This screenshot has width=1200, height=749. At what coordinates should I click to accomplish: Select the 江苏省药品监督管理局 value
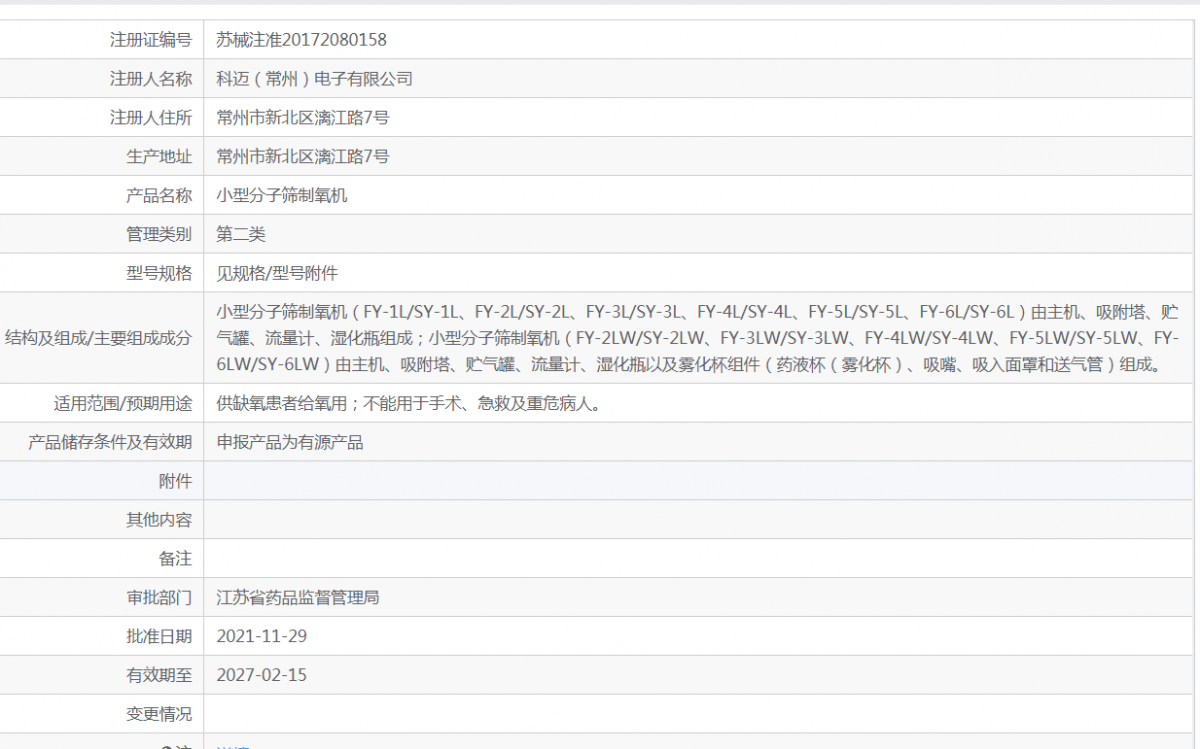[x=298, y=598]
